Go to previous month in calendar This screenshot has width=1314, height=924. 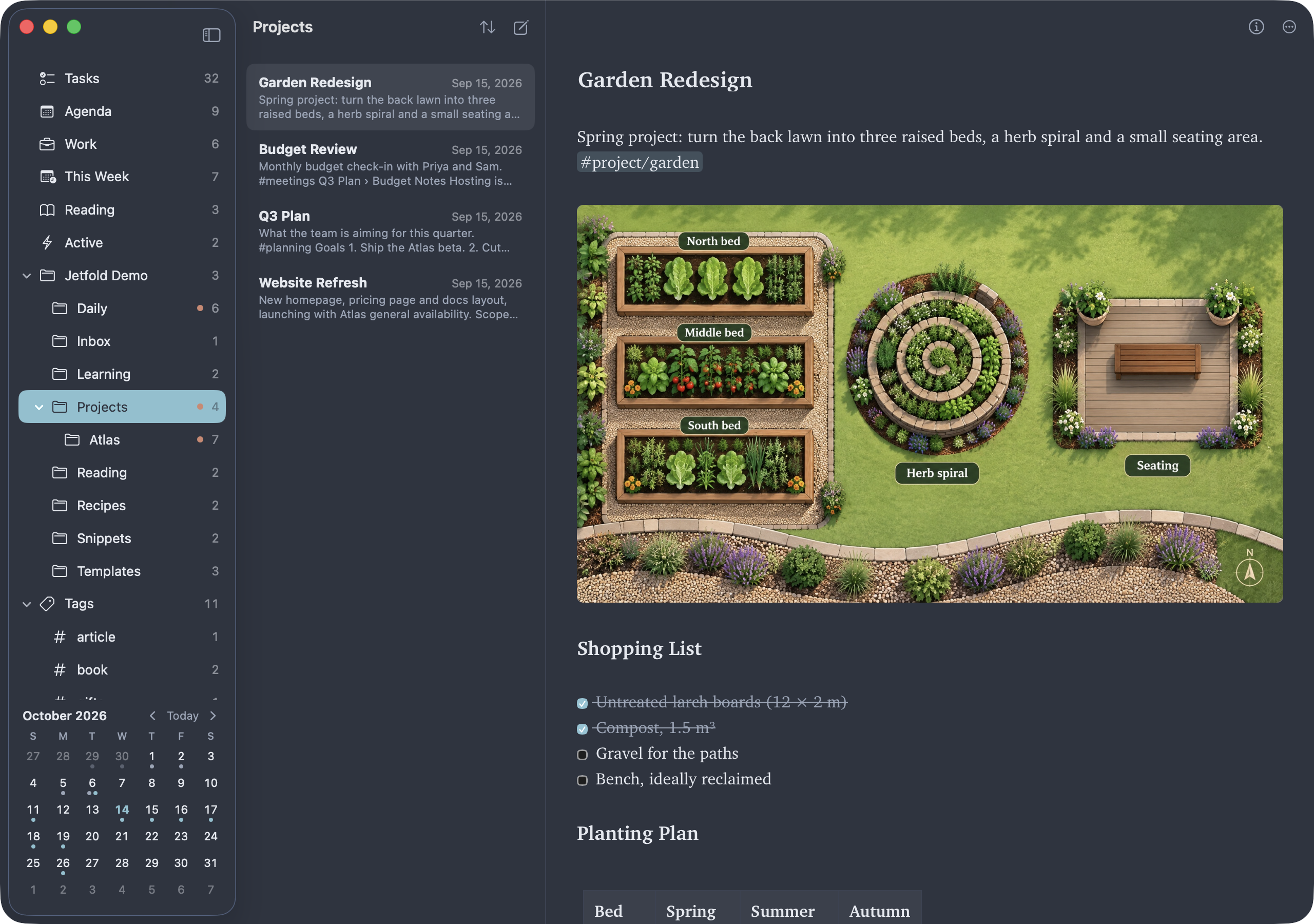[x=152, y=716]
